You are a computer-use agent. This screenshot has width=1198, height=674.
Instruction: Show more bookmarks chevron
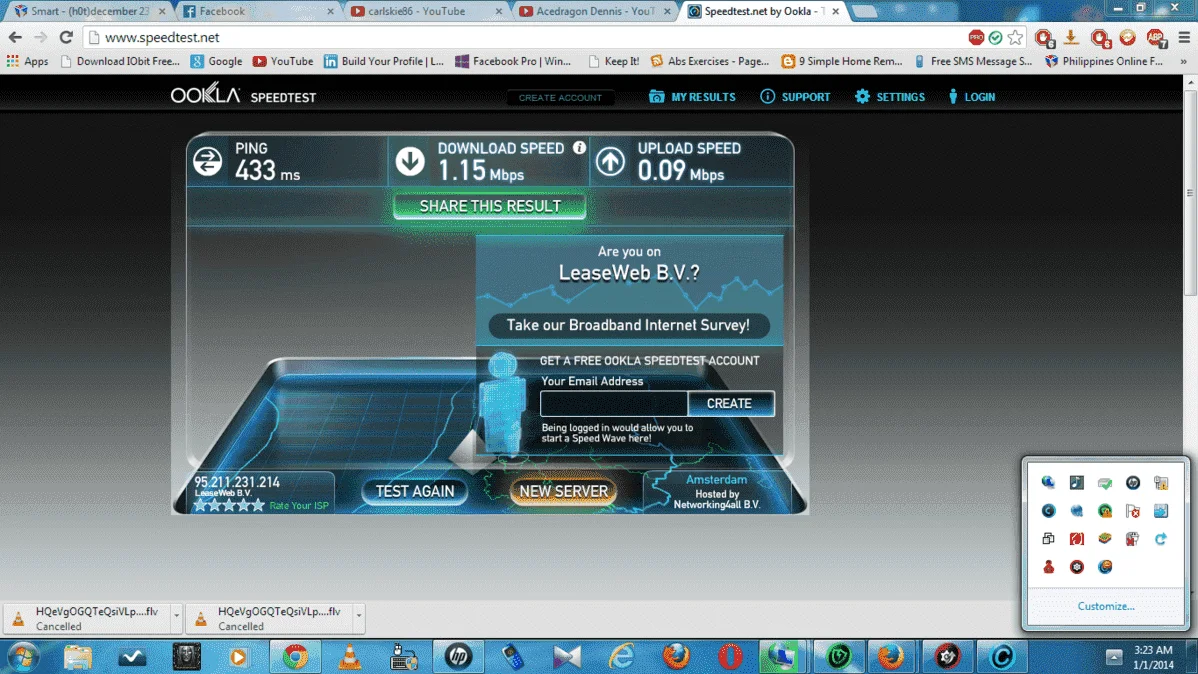coord(1183,61)
